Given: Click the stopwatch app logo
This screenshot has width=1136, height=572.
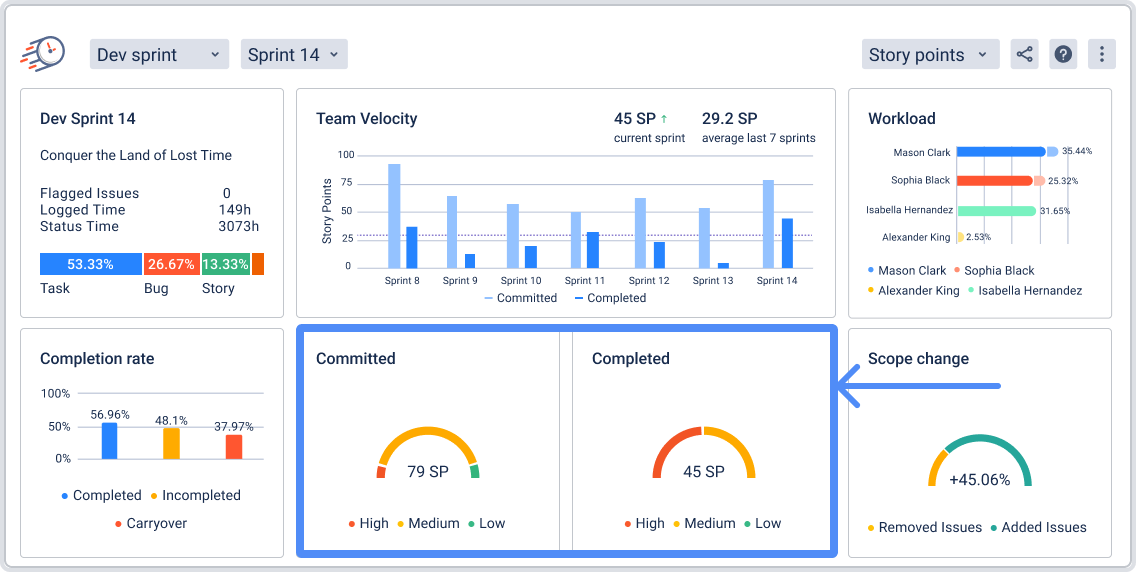Looking at the screenshot, I should pyautogui.click(x=43, y=53).
